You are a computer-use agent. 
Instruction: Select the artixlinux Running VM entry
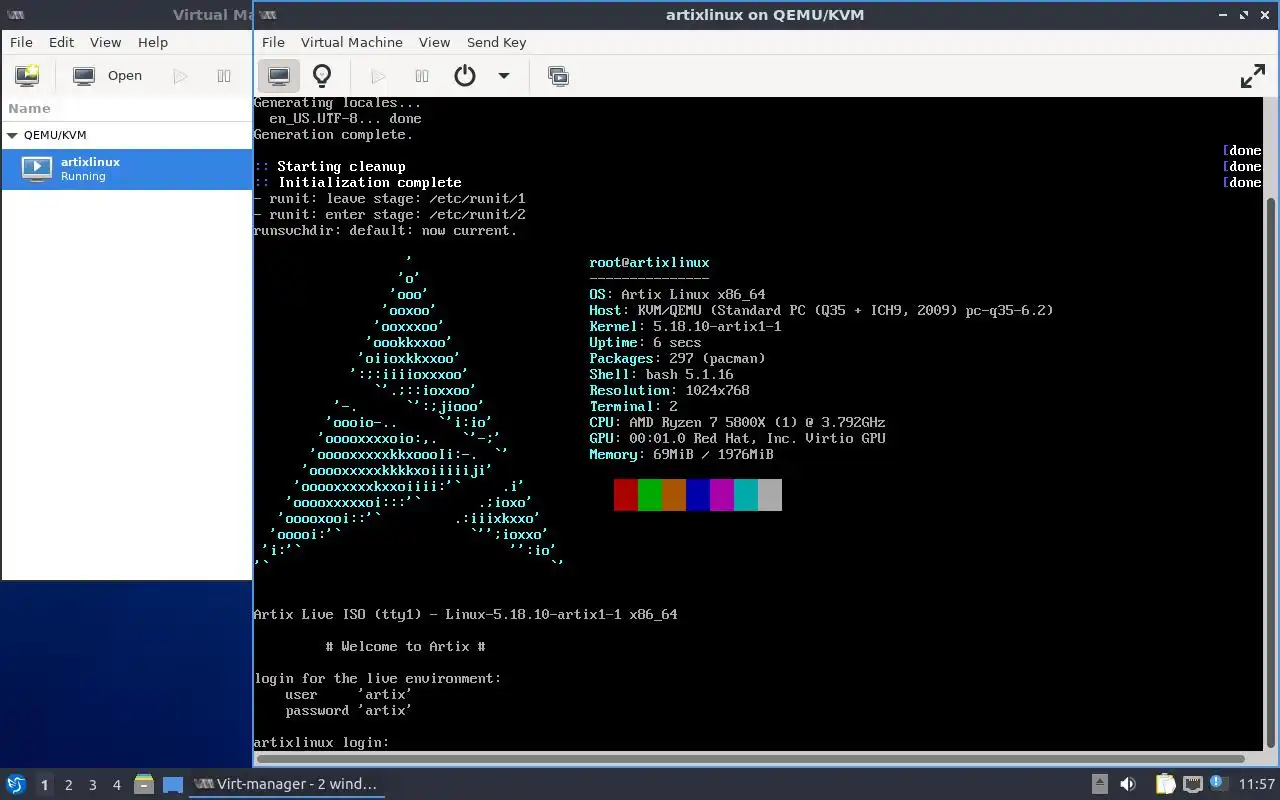(x=126, y=169)
